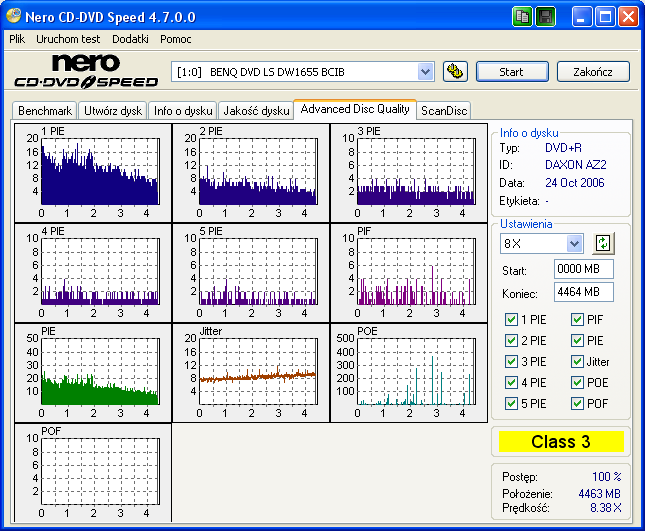Viewport: 645px width, 531px height.
Task: Uncheck the 2 PIE checkbox
Action: pyautogui.click(x=511, y=341)
